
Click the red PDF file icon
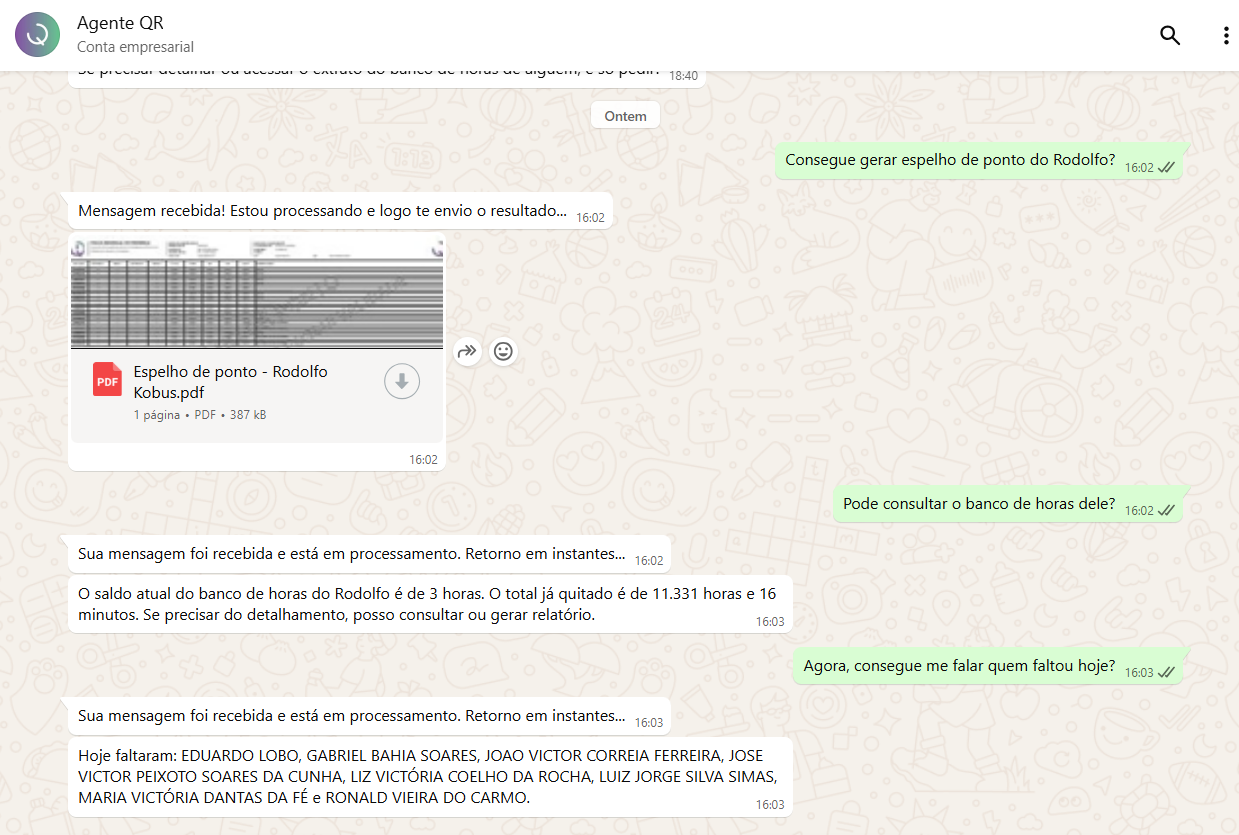click(107, 381)
